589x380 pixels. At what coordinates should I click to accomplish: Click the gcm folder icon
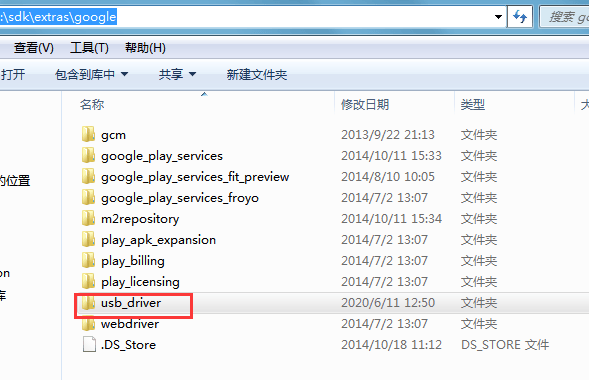(89, 134)
